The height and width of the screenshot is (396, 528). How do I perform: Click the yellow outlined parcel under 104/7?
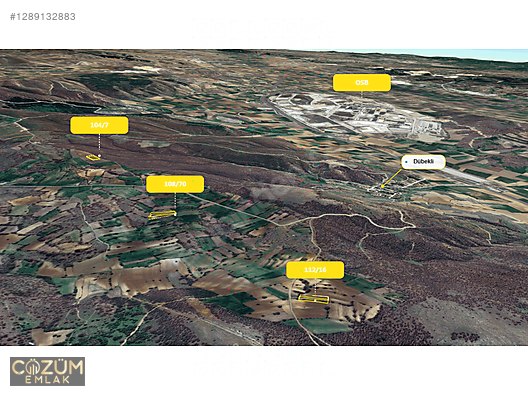[x=93, y=157]
